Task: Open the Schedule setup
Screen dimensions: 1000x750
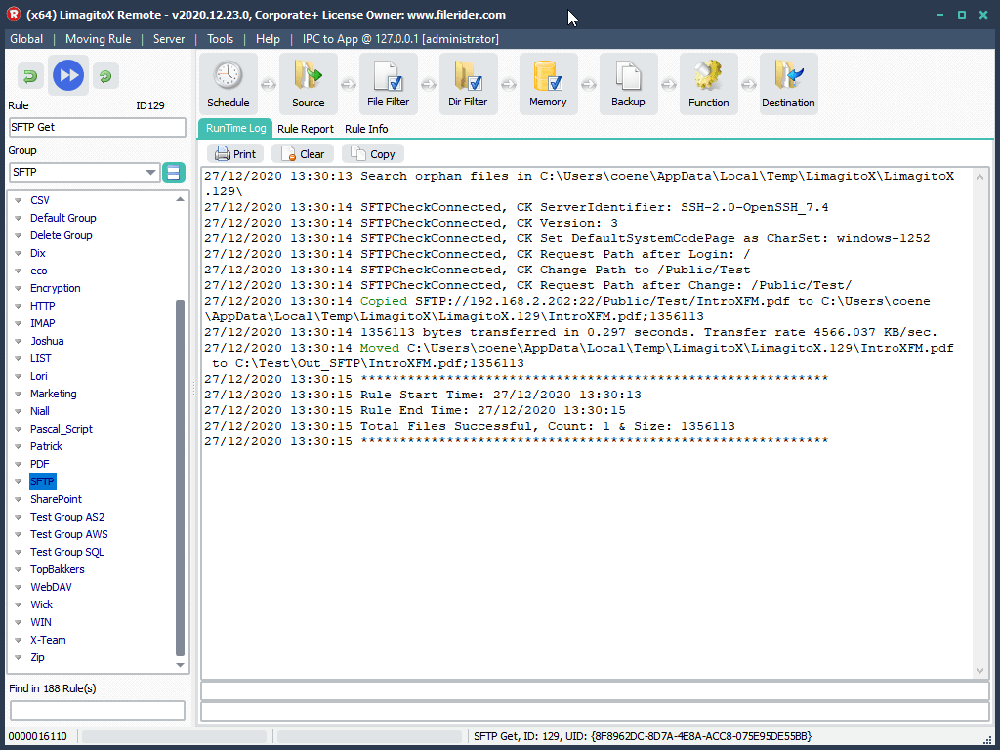Action: (x=228, y=84)
